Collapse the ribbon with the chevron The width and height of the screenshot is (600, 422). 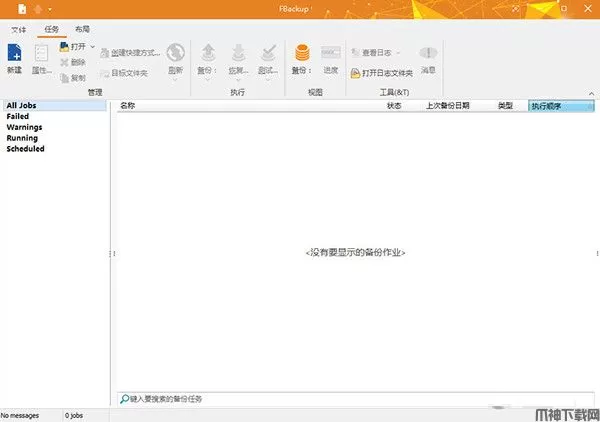point(592,94)
